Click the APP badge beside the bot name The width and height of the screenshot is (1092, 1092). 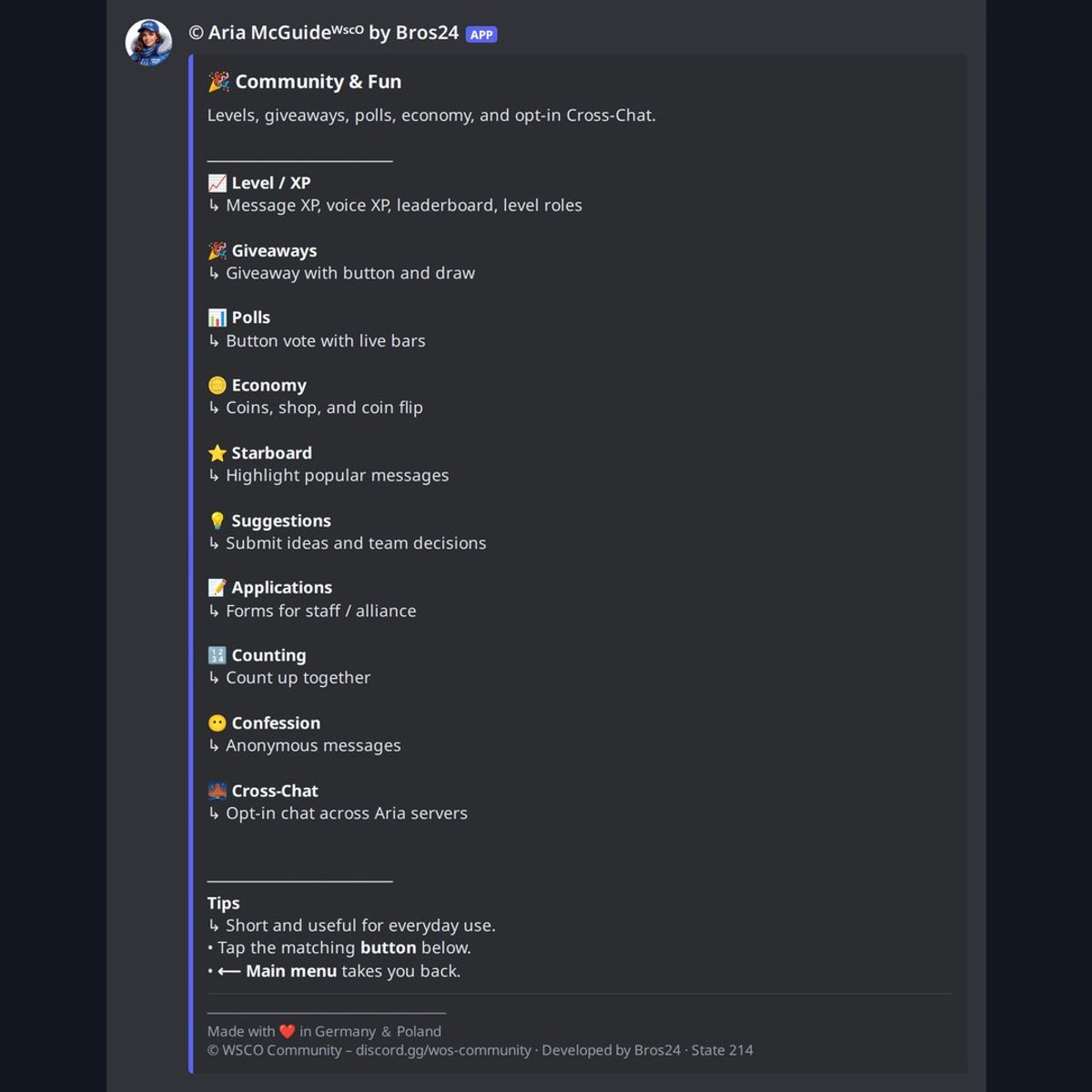[x=481, y=35]
